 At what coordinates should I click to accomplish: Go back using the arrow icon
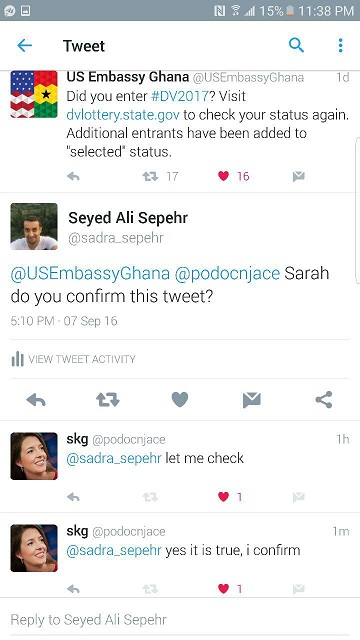pyautogui.click(x=24, y=45)
